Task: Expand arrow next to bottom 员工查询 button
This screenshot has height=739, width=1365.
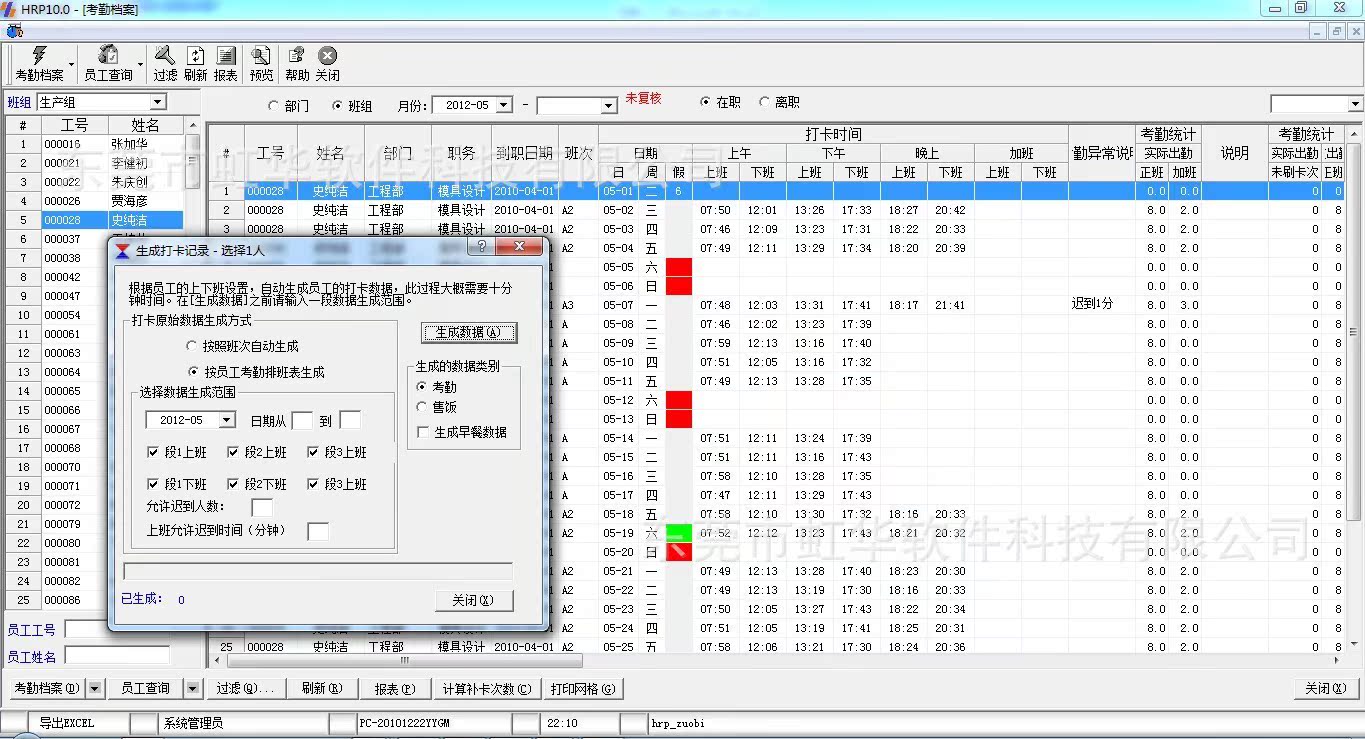Action: point(193,688)
